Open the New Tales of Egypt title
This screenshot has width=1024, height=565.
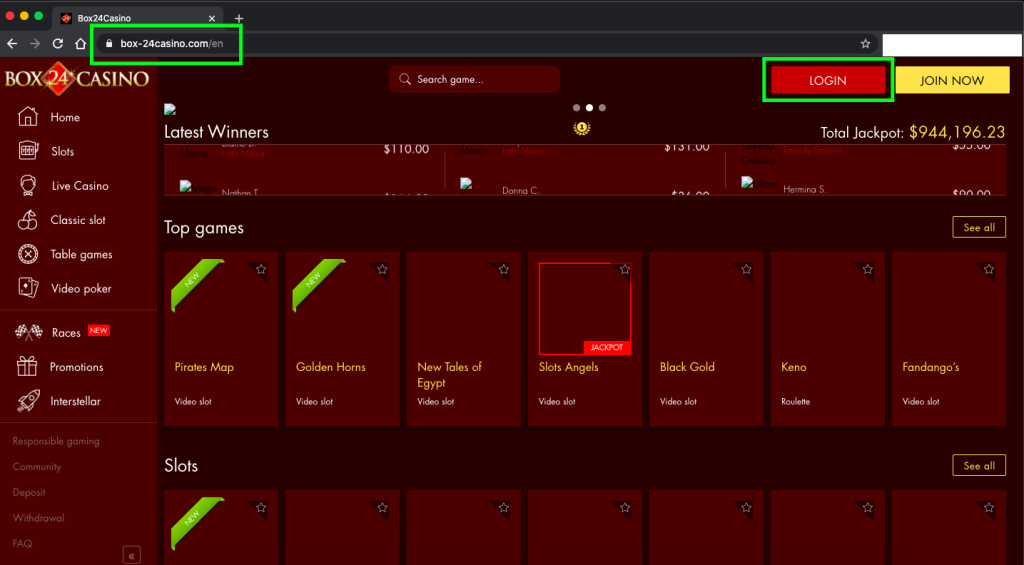point(449,375)
